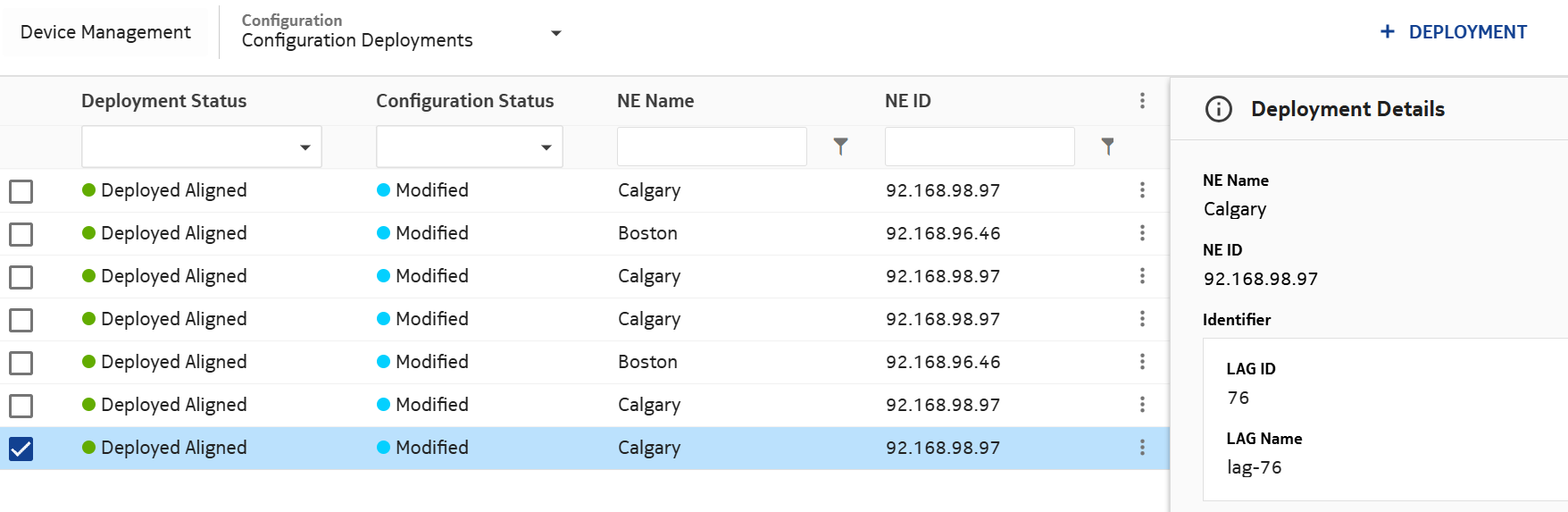
Task: Click the Deployment Details info icon
Action: 1218,109
